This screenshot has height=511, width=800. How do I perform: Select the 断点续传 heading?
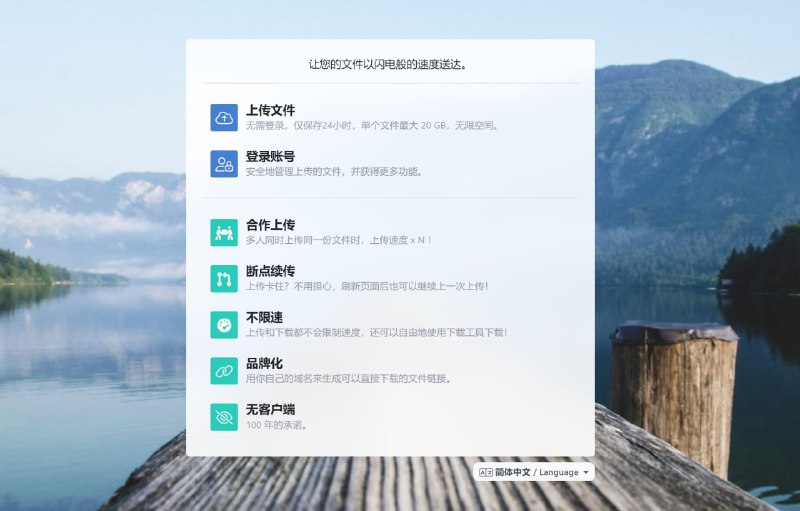[270, 271]
